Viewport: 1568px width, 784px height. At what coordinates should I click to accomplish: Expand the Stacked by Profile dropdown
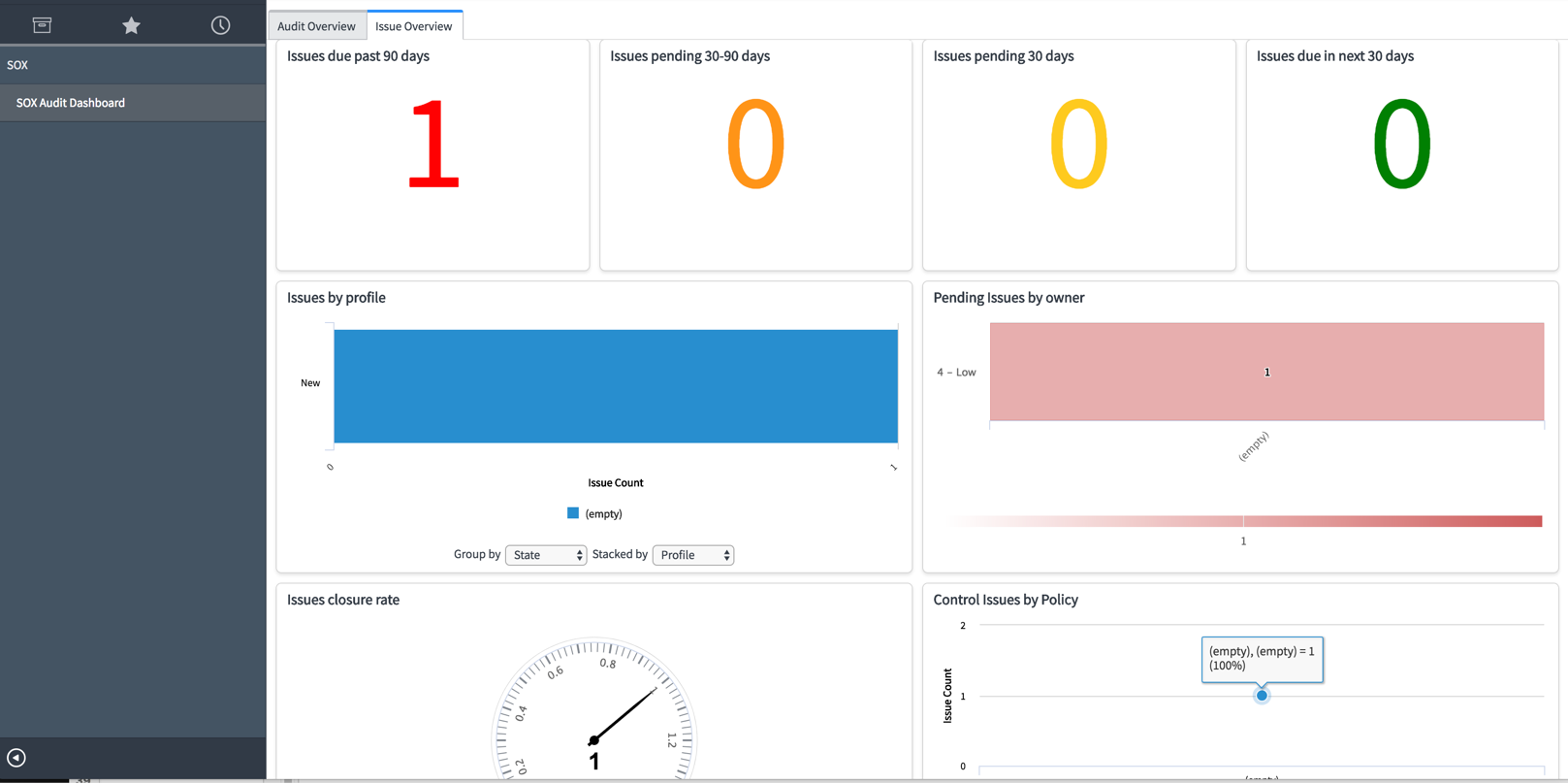[693, 555]
